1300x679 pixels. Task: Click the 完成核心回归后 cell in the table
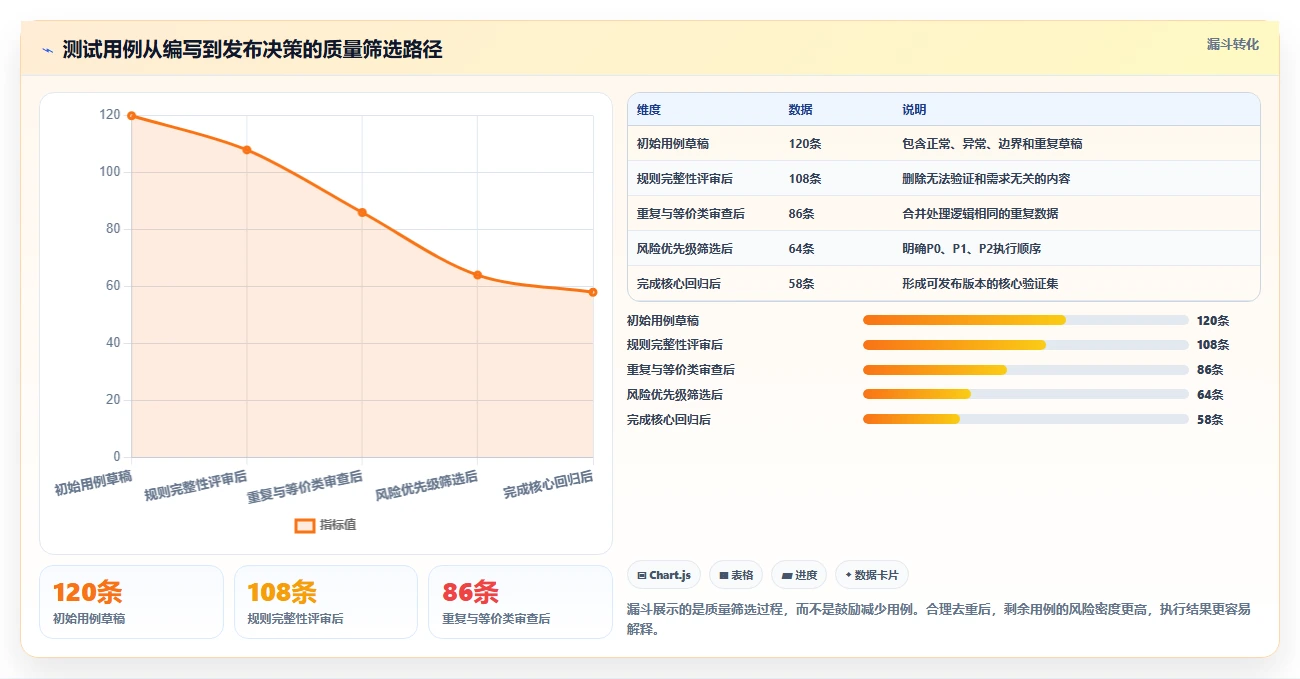point(679,284)
